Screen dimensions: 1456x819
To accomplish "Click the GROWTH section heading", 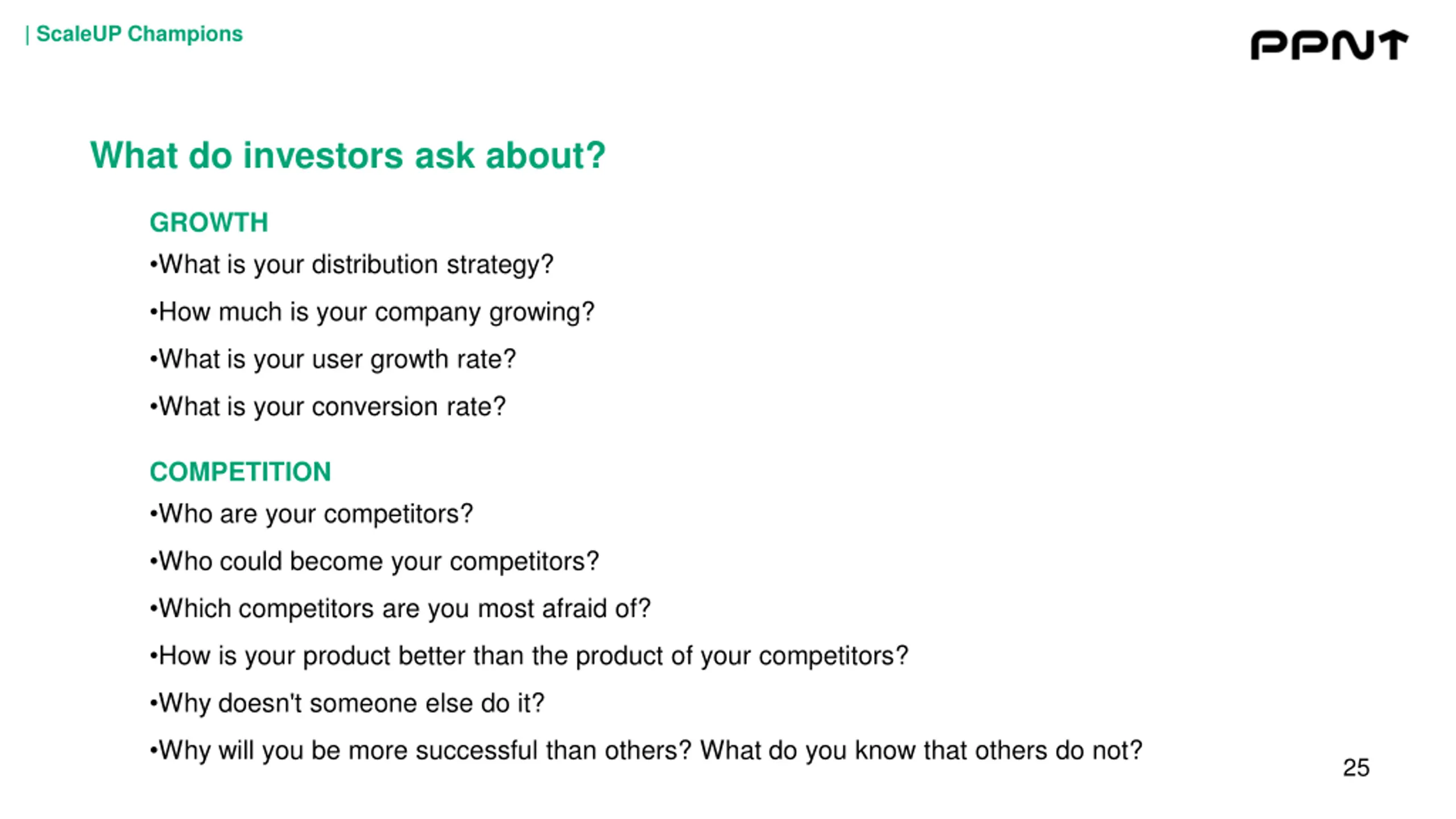I will (209, 222).
